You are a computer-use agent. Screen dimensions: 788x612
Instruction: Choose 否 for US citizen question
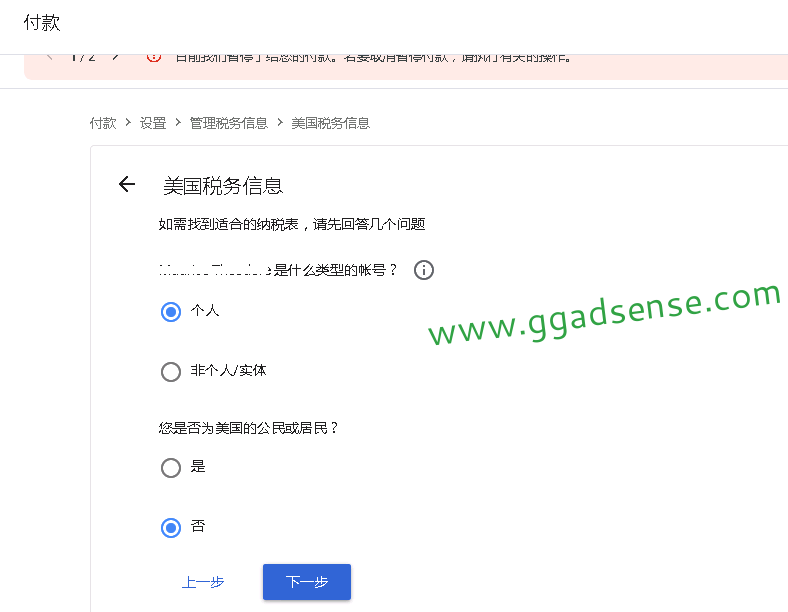tap(171, 528)
